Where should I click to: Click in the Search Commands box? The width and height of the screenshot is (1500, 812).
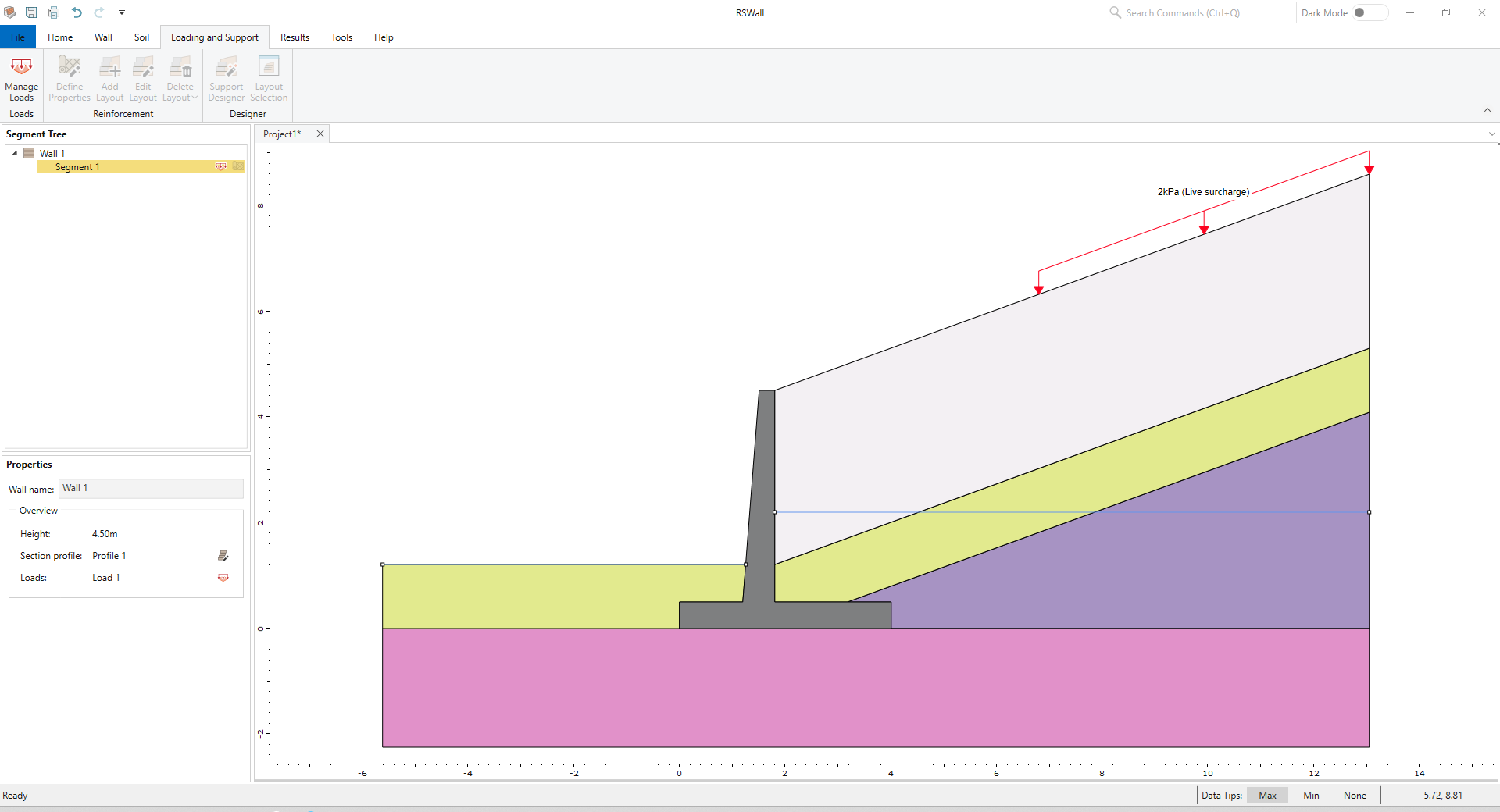point(1199,12)
